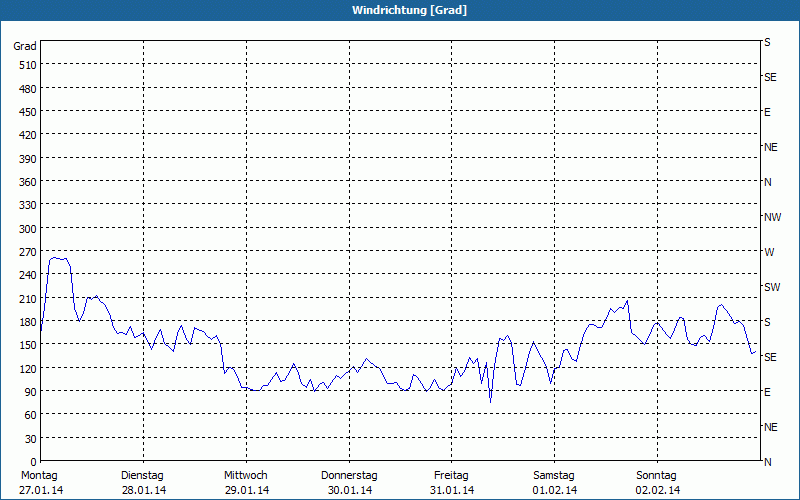The width and height of the screenshot is (800, 500).
Task: Click the Mittwoch 29.01.14 date label
Action: click(246, 483)
